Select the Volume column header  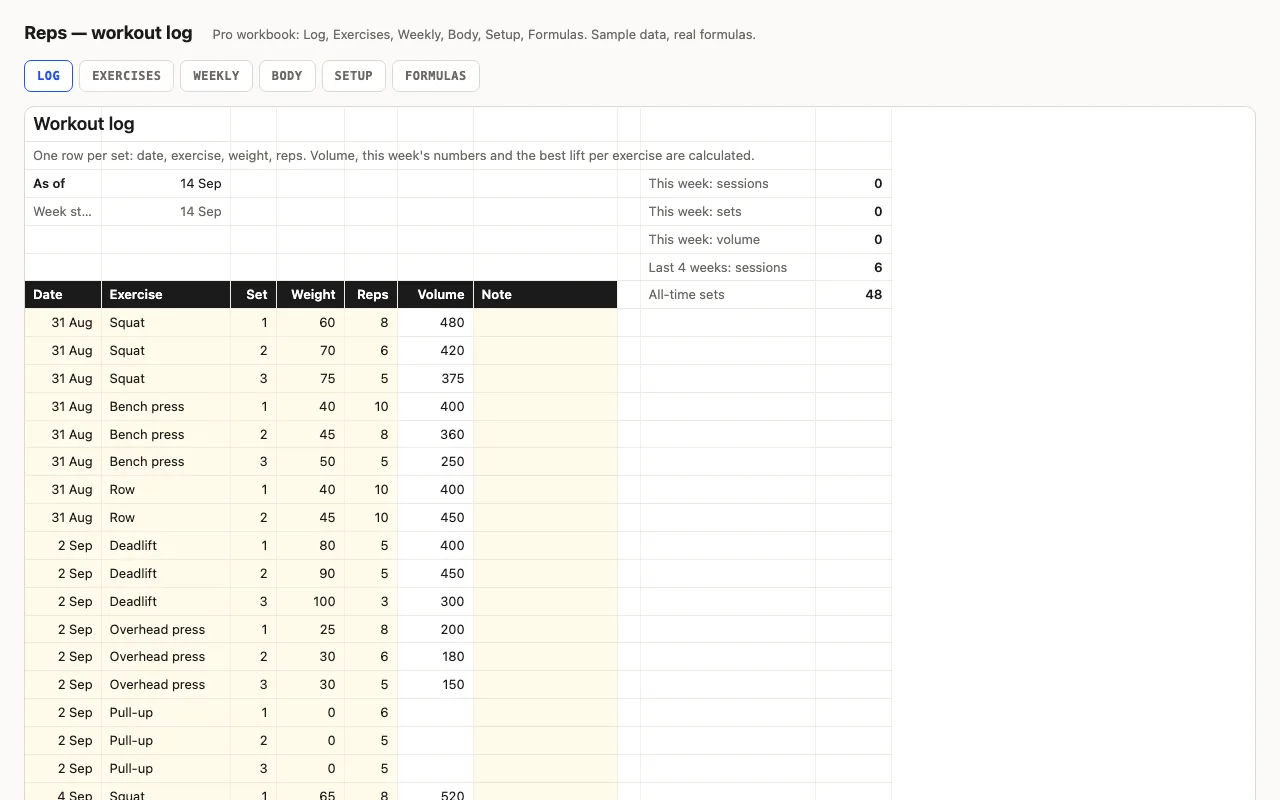(436, 295)
